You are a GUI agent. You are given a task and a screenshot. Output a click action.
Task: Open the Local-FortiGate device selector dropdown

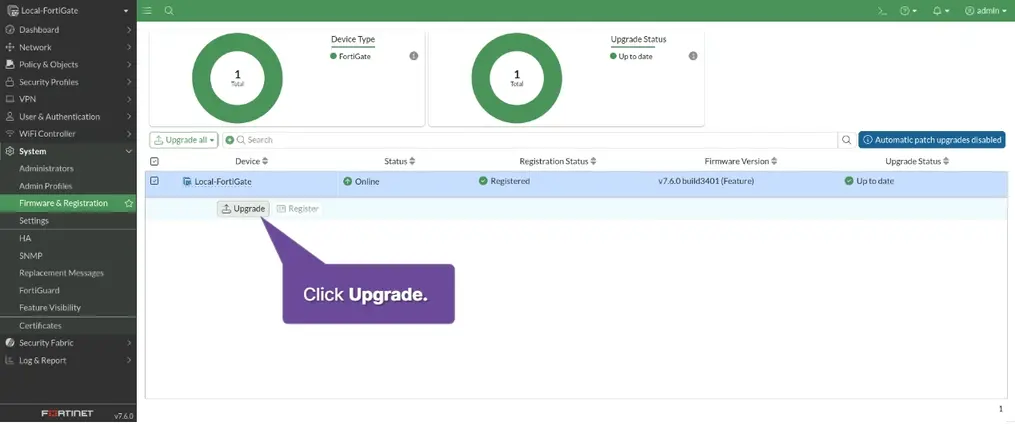pos(68,10)
